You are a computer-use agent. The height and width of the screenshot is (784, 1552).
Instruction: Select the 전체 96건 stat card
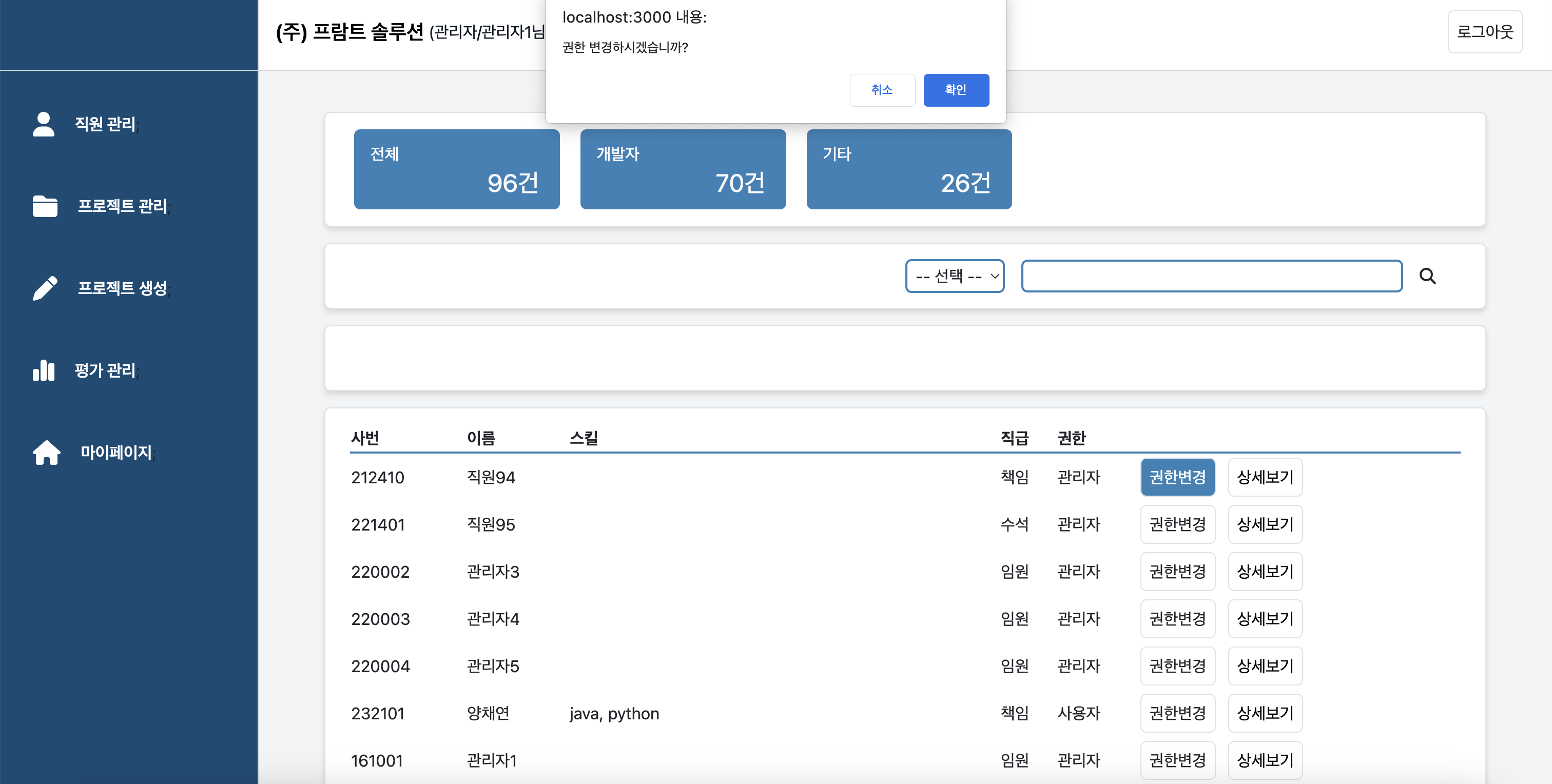click(x=456, y=169)
